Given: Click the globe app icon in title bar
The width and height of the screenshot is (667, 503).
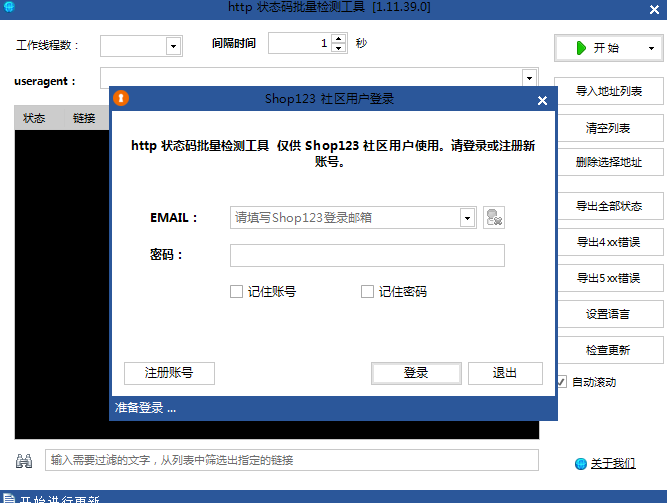Looking at the screenshot, I should (x=9, y=6).
